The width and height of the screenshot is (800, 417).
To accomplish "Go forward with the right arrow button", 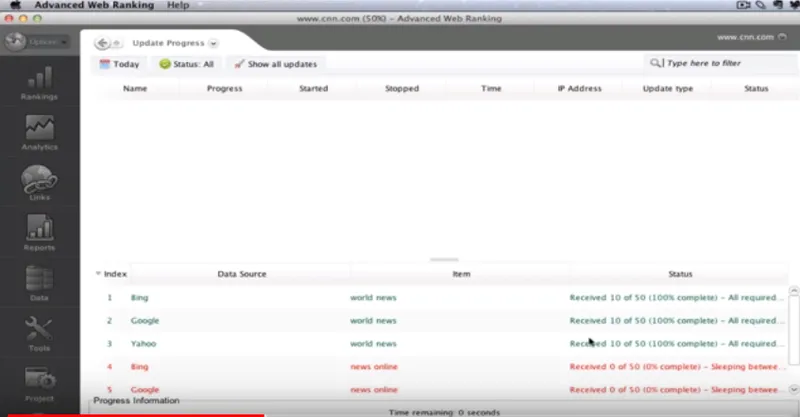I will pyautogui.click(x=116, y=43).
